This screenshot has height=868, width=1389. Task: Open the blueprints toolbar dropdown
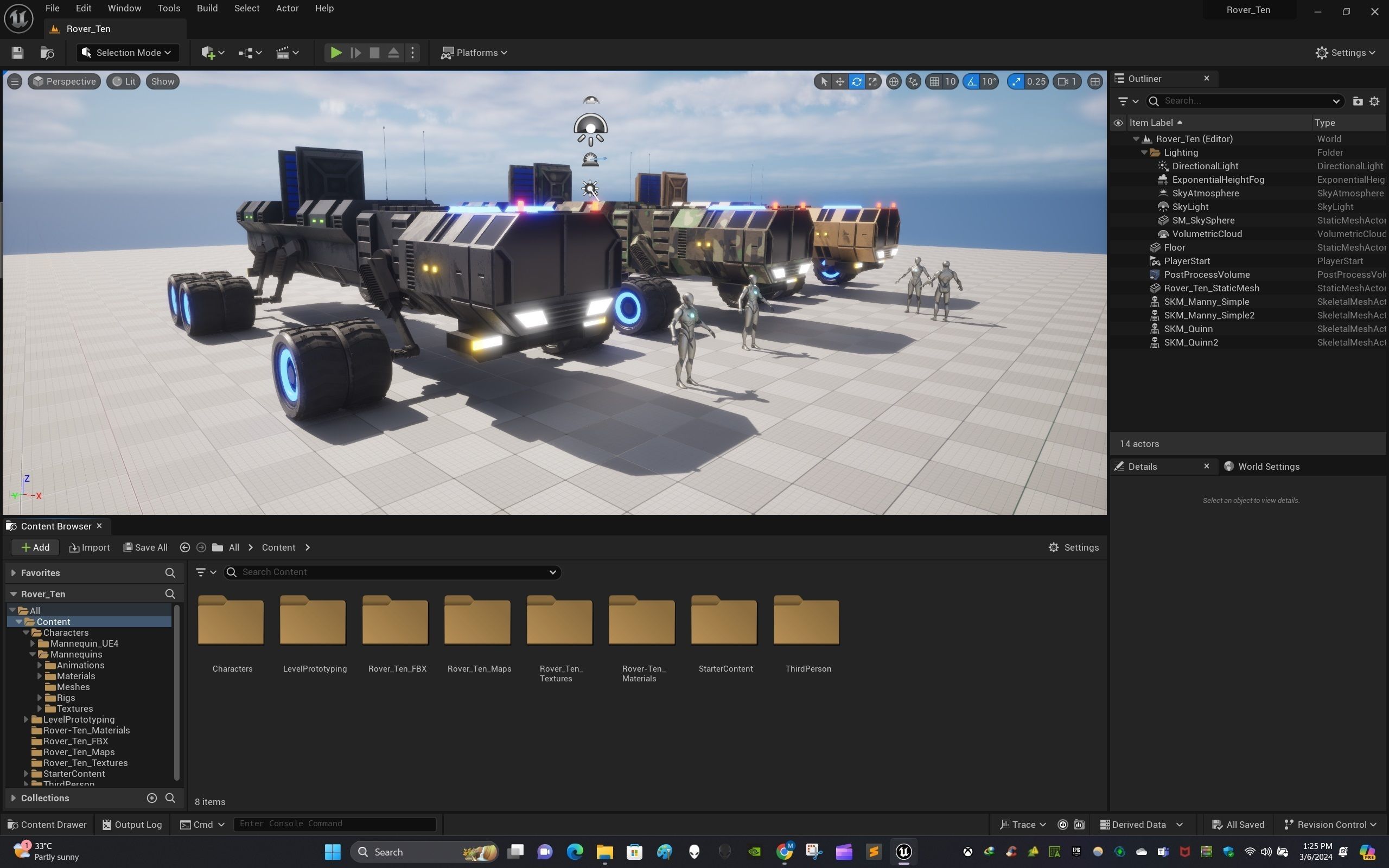250,53
